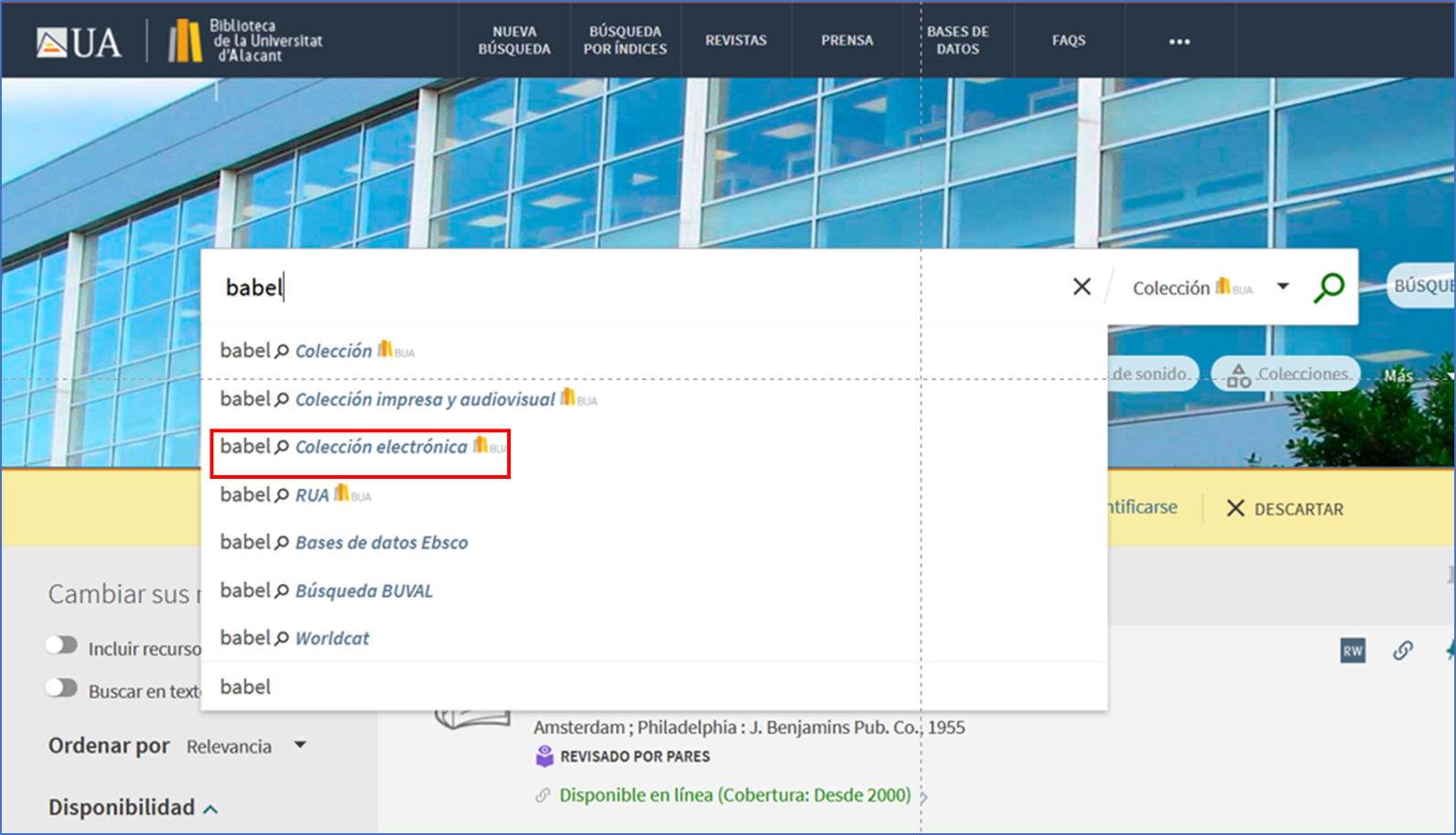This screenshot has height=835, width=1456.
Task: Click the RW RefWorks export icon
Action: point(1352,651)
